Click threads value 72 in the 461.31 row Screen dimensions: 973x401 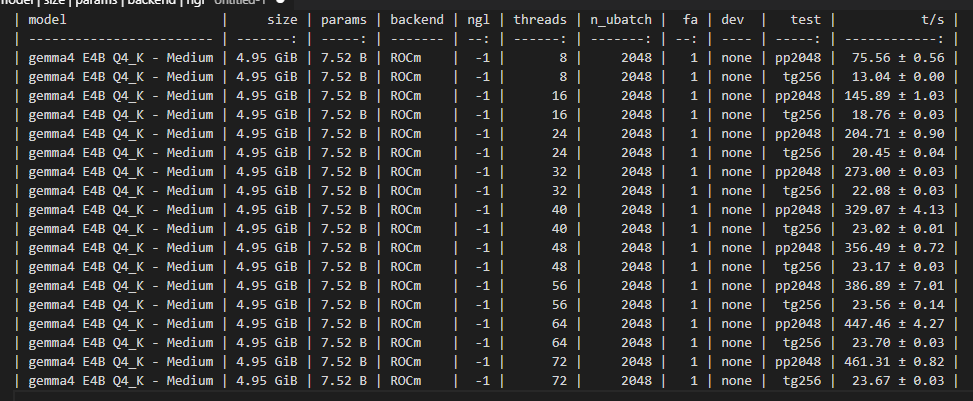click(559, 361)
